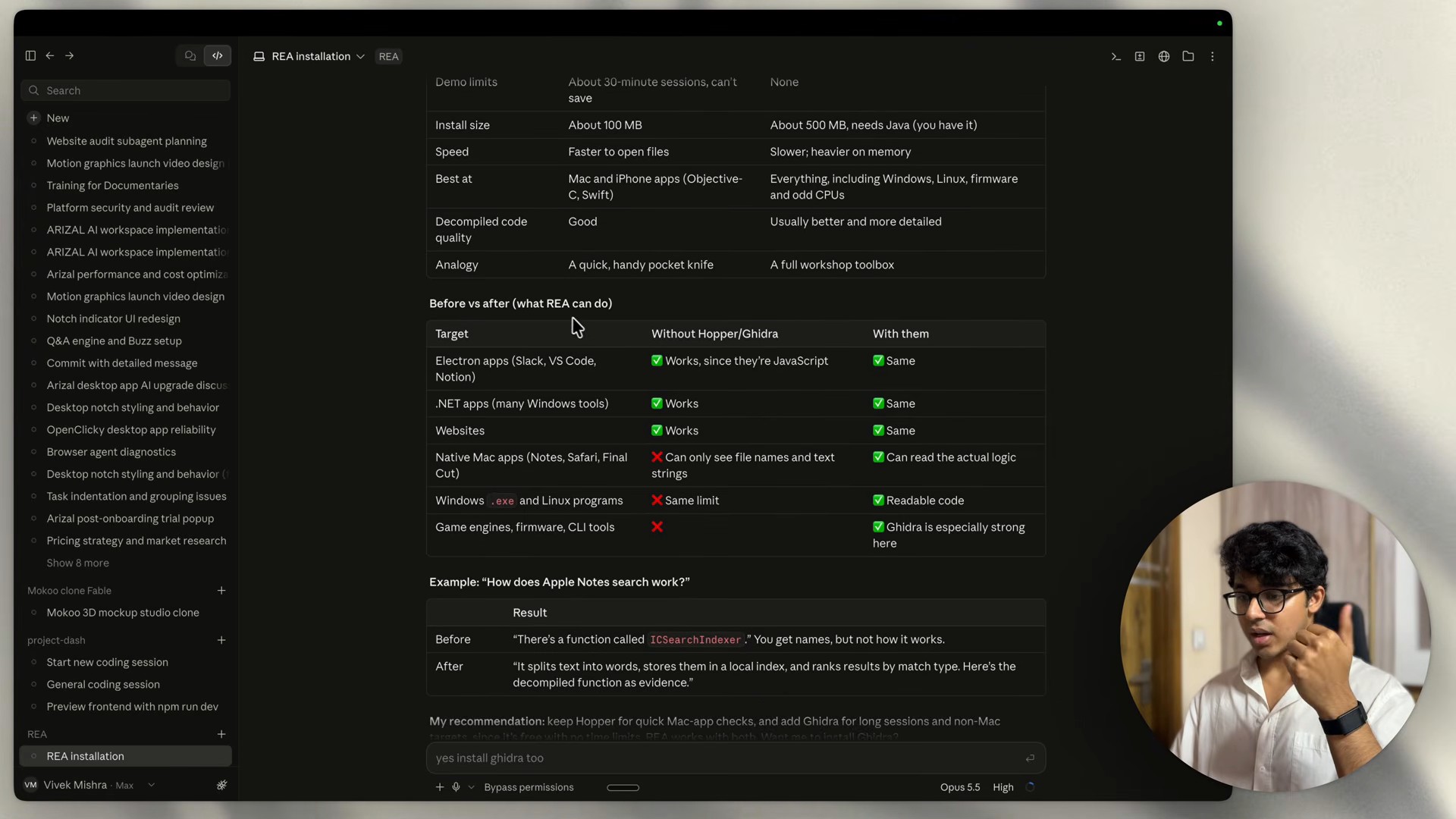Start voice dictation microphone icon
Image resolution: width=1456 pixels, height=819 pixels.
click(456, 787)
